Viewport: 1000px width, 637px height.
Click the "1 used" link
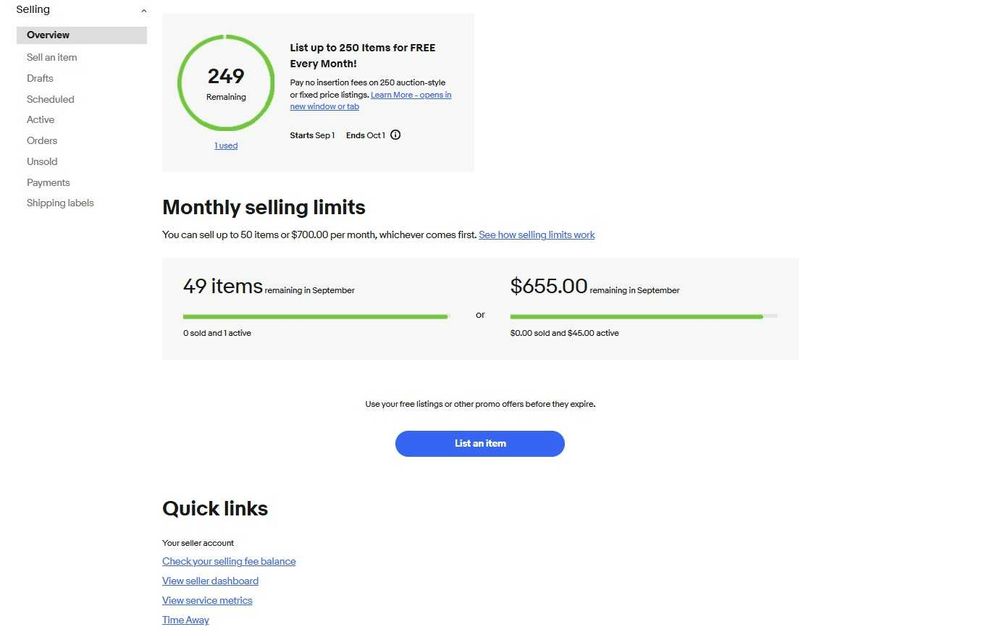click(x=226, y=146)
